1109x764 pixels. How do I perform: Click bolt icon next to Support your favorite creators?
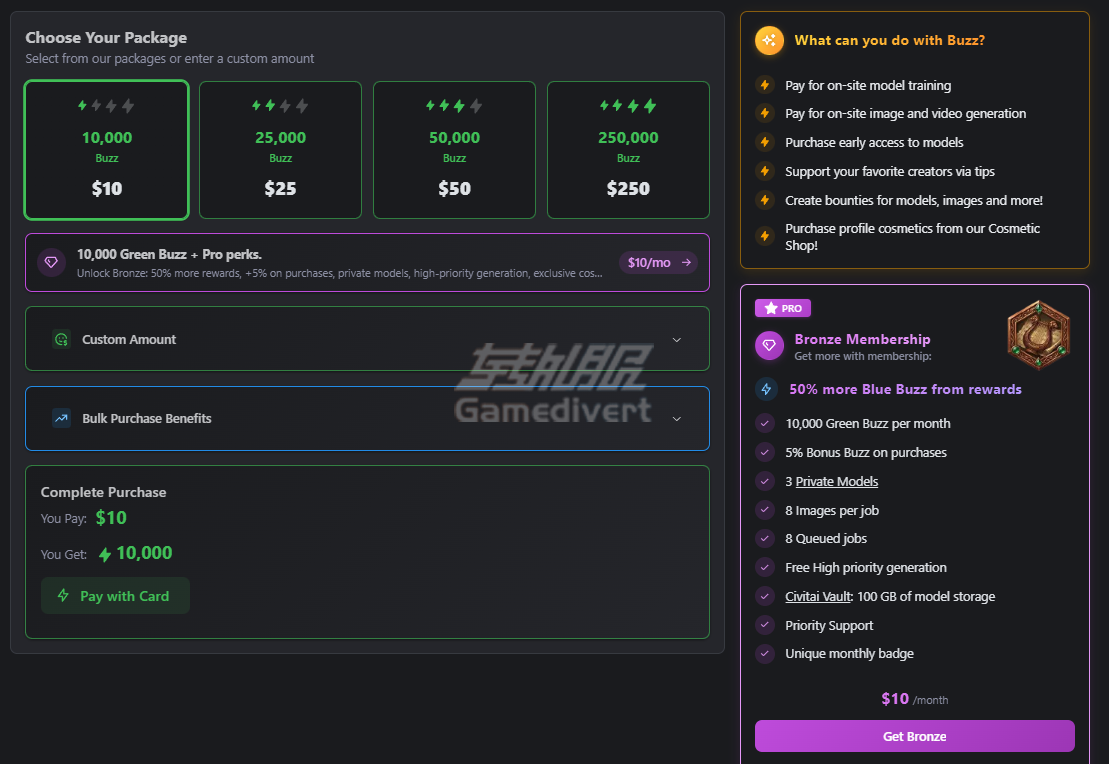point(765,171)
